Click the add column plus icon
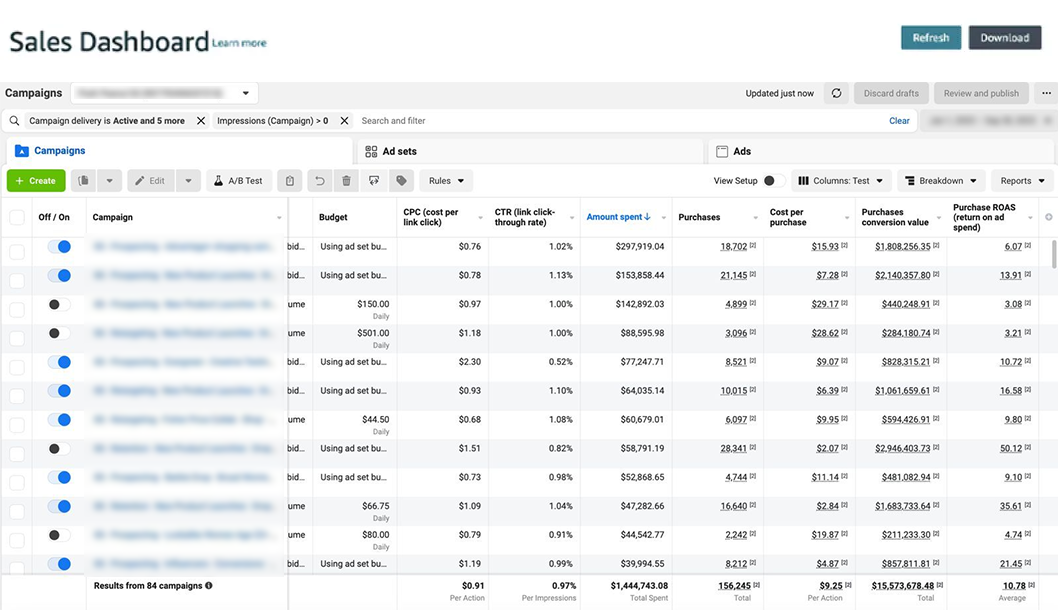Screen dimensions: 1058x611 1048,217
